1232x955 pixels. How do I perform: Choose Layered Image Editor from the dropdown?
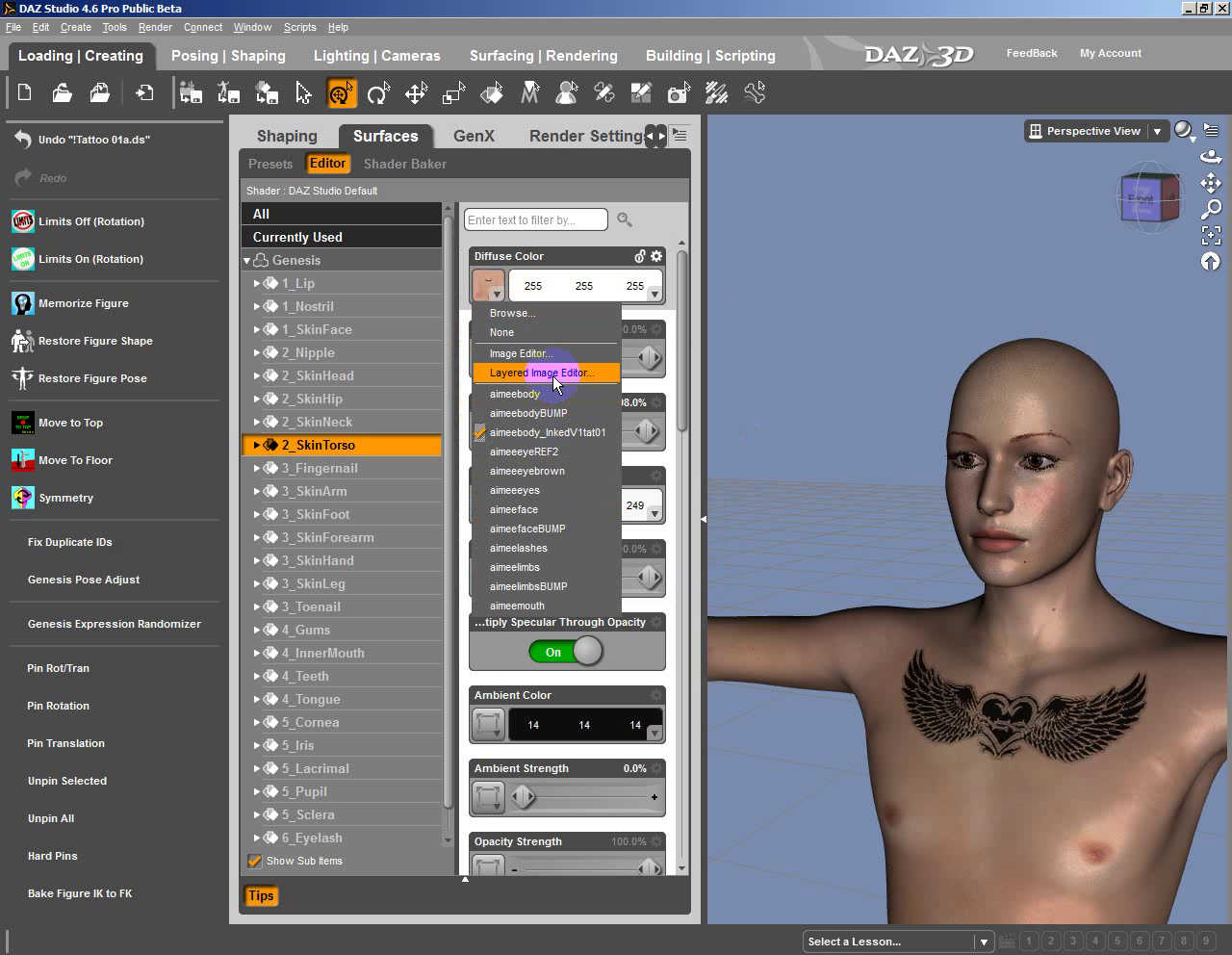click(x=546, y=373)
